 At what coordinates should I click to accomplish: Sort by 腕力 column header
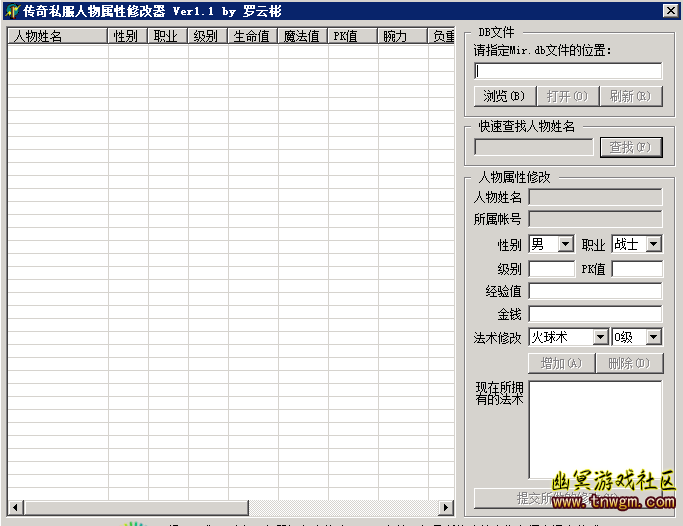[402, 36]
